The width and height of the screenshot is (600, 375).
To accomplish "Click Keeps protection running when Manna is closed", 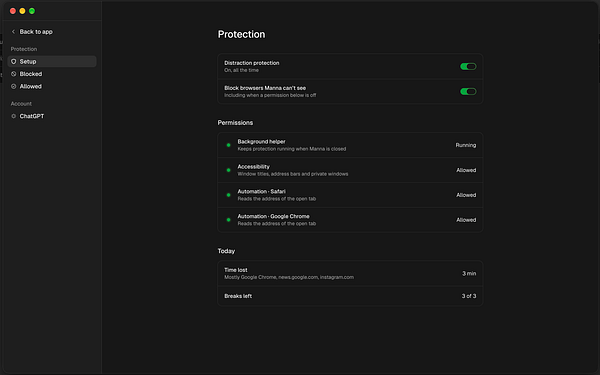I will (292, 149).
